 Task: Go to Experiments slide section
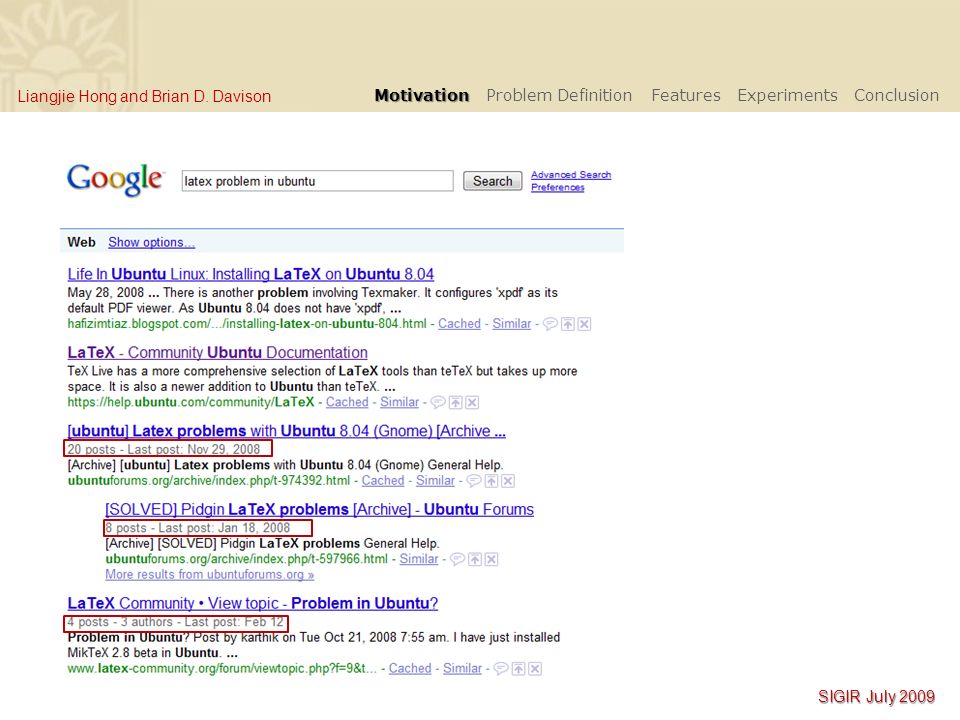[787, 96]
